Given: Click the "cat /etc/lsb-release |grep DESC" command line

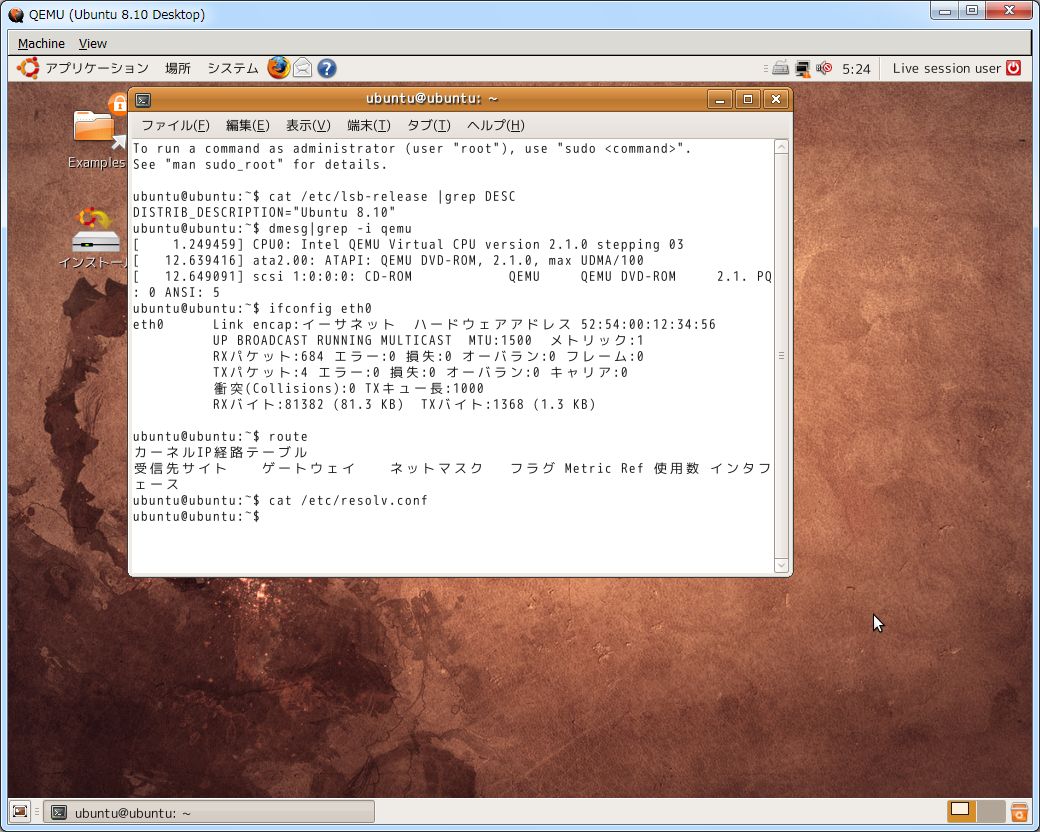Looking at the screenshot, I should click(324, 196).
